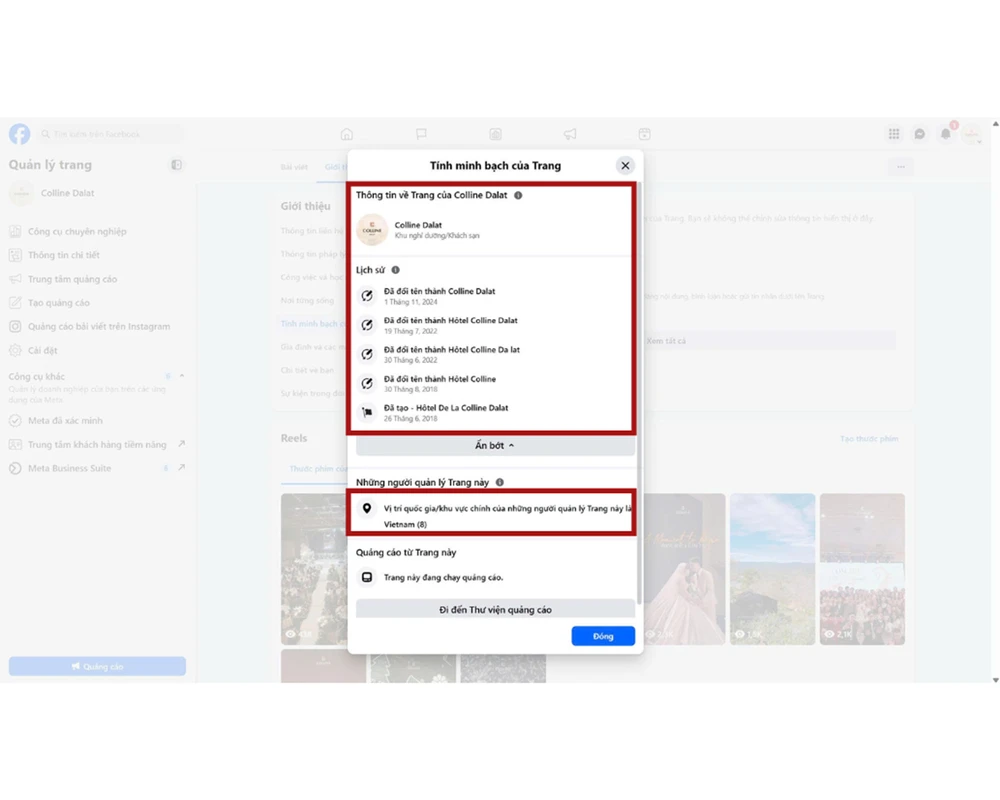
Task: Click Đi đến Thư viện quảng cáo button
Action: pos(495,609)
